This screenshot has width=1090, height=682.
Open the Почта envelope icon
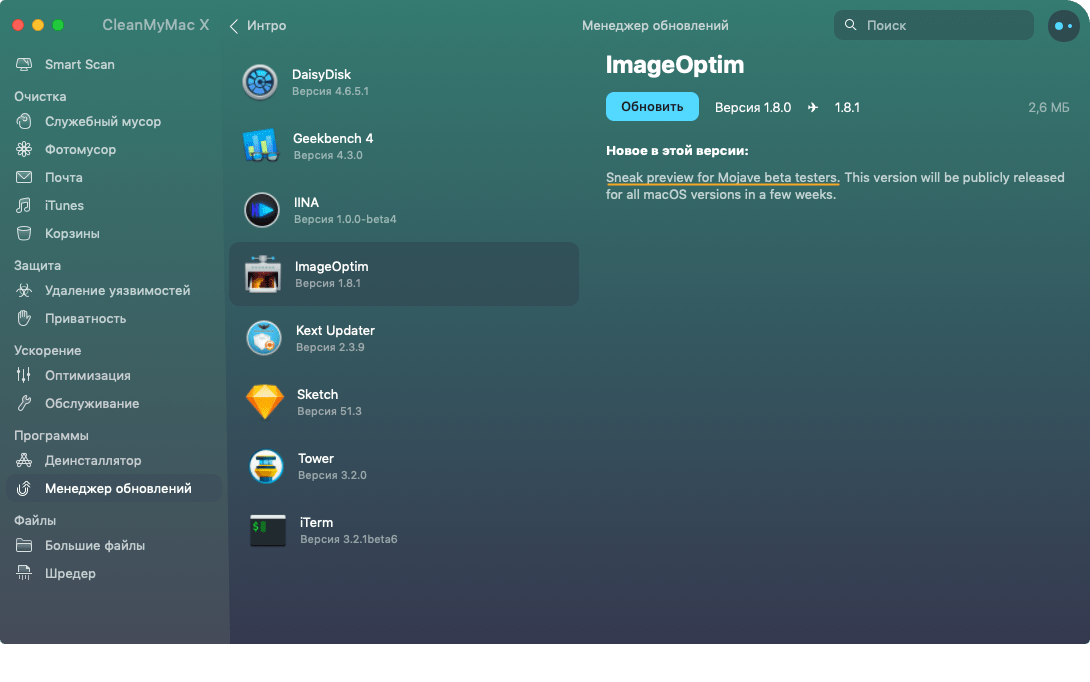click(24, 177)
